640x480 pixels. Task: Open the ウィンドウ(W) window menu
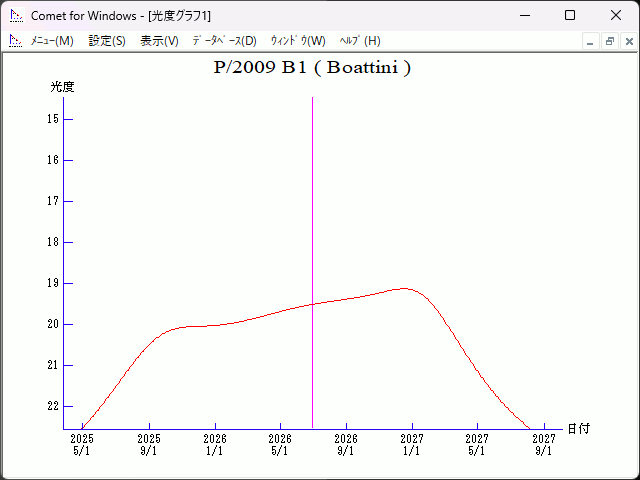click(298, 41)
